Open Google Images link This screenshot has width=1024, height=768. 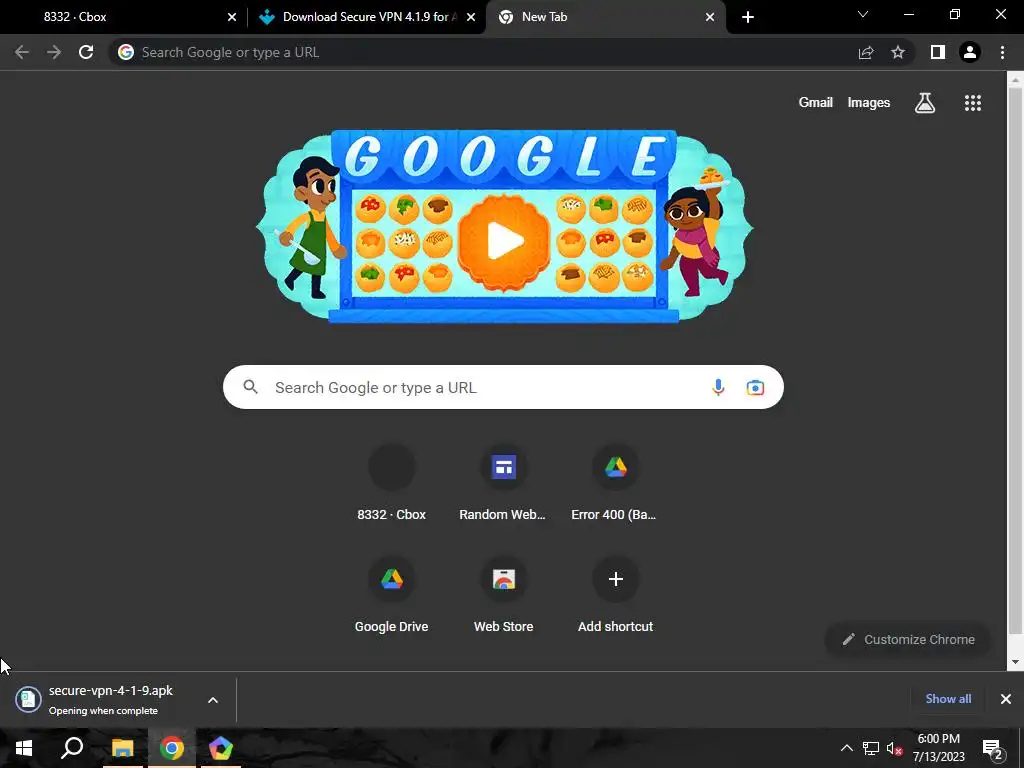(x=869, y=103)
